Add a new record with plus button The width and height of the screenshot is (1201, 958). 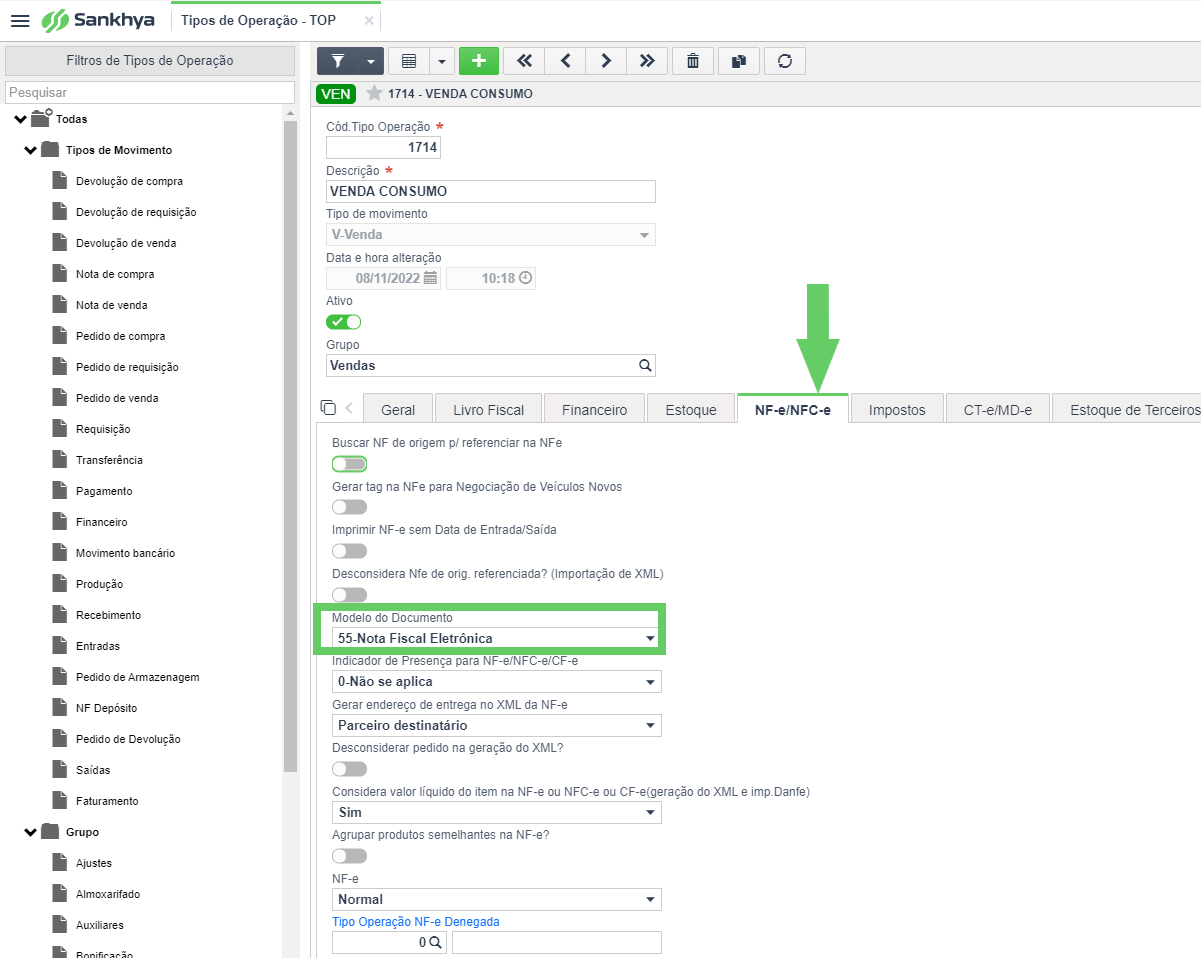479,61
